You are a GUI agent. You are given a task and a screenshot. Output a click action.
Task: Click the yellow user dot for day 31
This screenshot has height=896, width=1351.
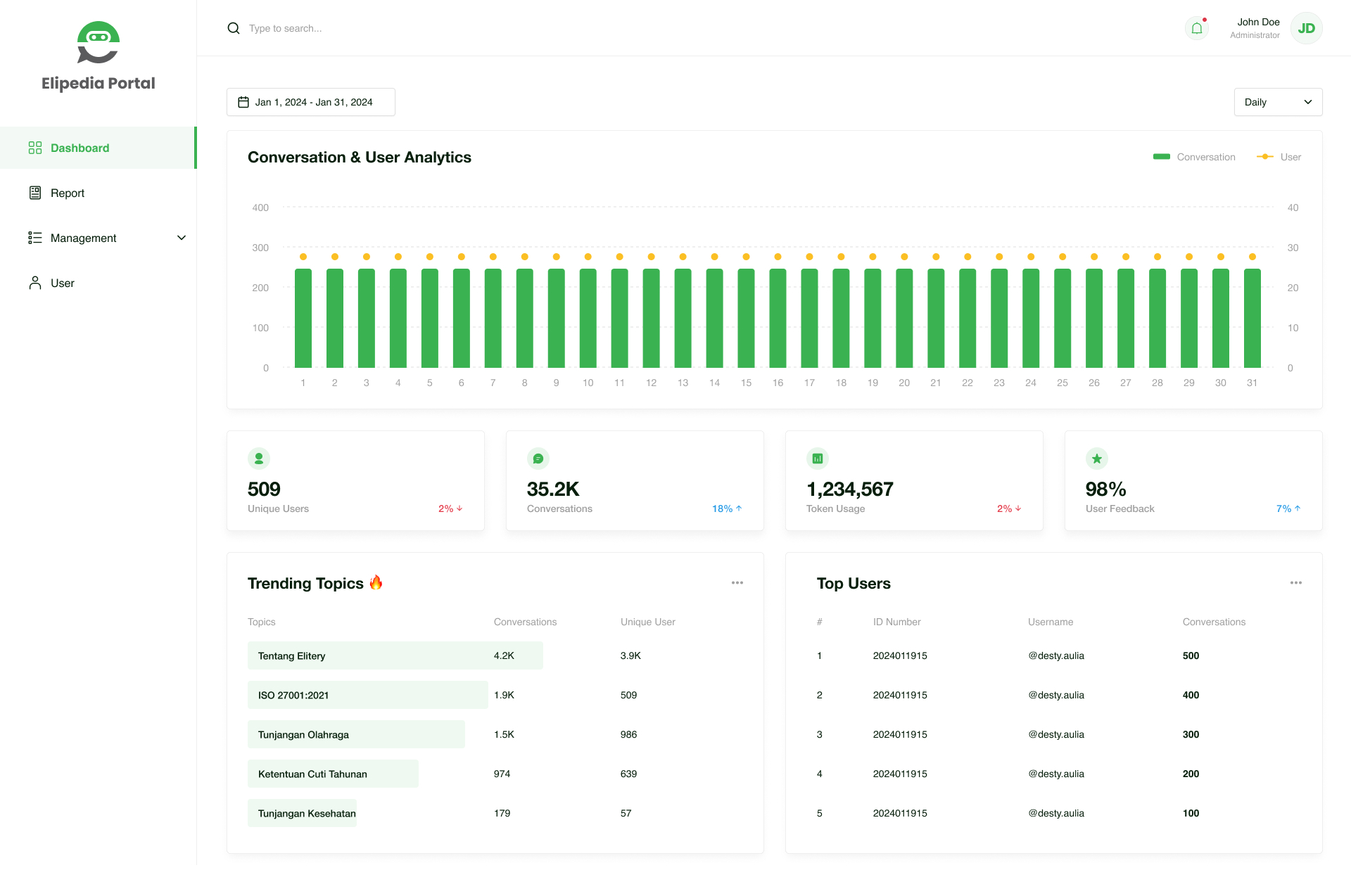coord(1252,257)
